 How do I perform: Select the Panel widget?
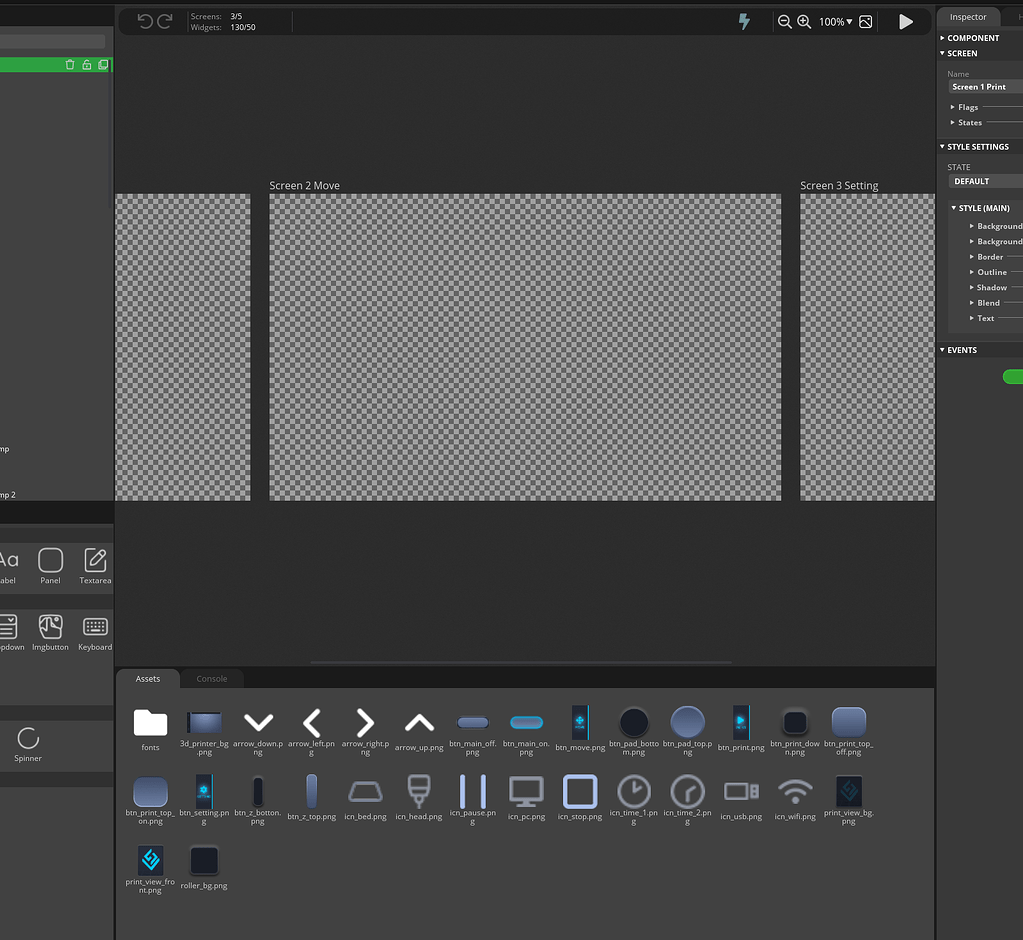(50, 566)
